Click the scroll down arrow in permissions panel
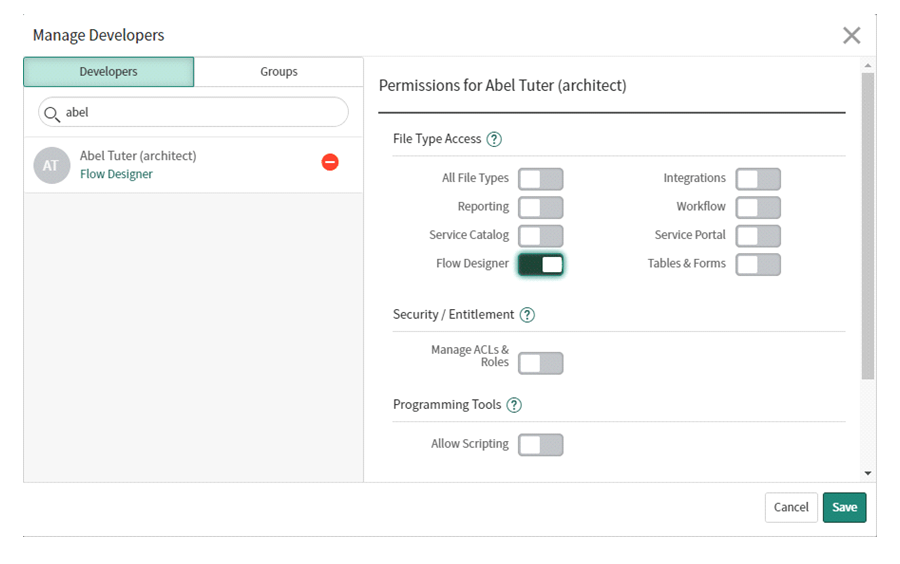 tap(867, 473)
